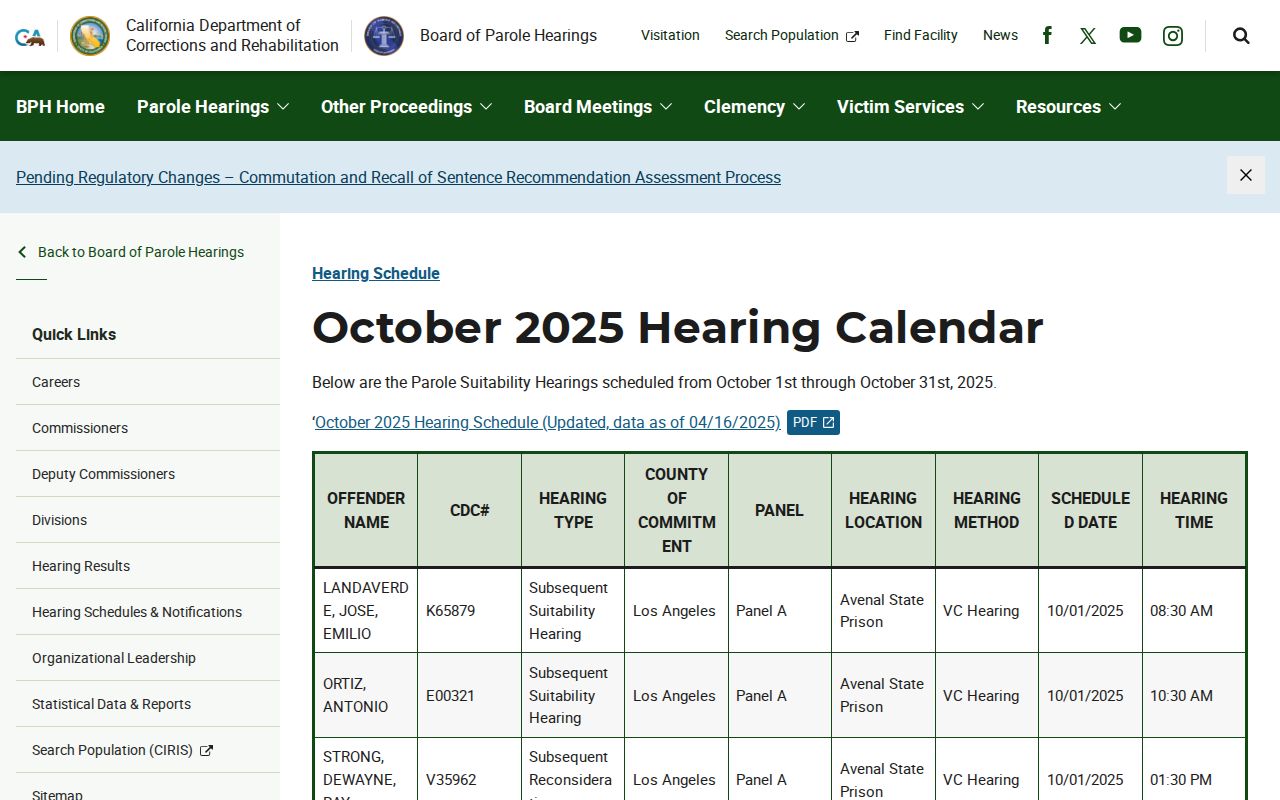1280x800 pixels.
Task: Click the HEARING LOCATION column header
Action: pos(883,510)
